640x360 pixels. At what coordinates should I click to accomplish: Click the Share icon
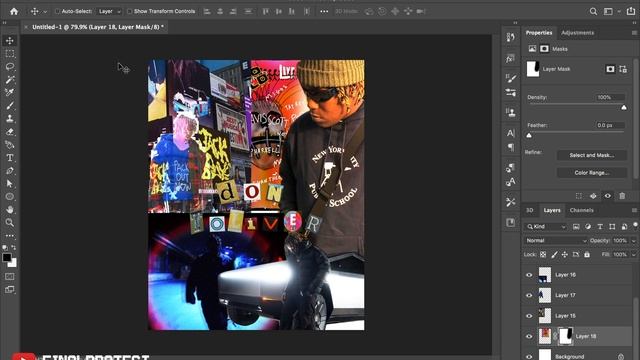pos(631,11)
